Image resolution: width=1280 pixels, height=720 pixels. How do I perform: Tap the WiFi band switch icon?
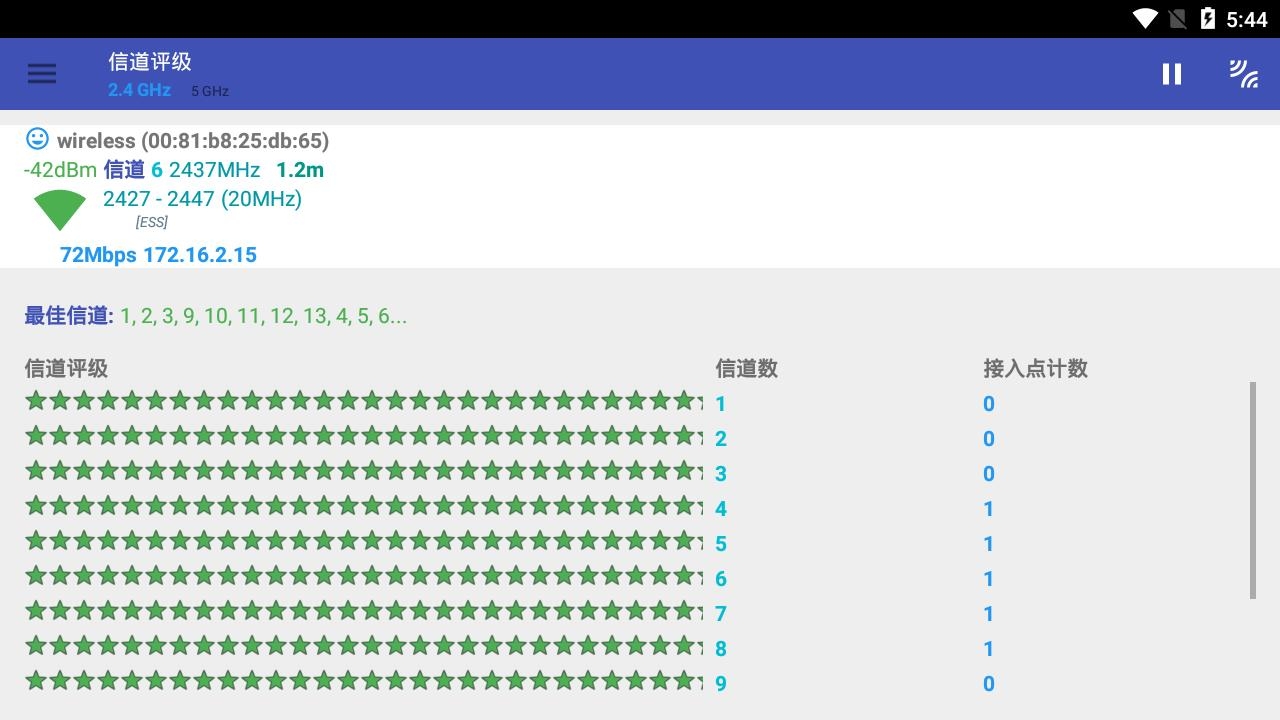(1244, 74)
